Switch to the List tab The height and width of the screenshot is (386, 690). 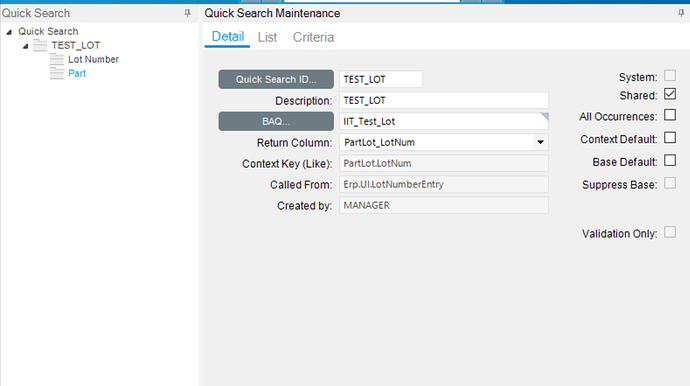click(x=267, y=37)
